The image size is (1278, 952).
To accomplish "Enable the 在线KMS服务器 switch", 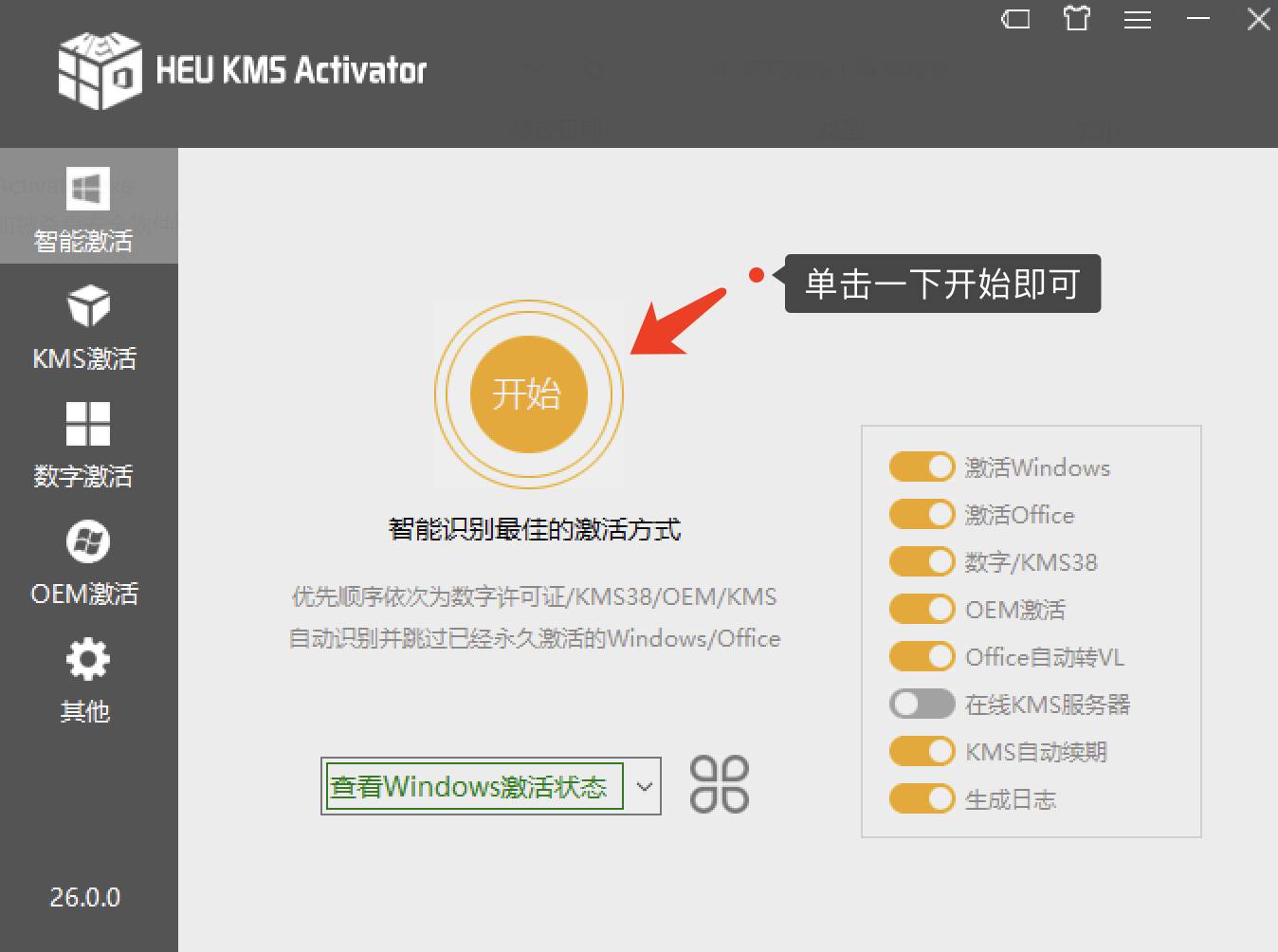I will 922,705.
